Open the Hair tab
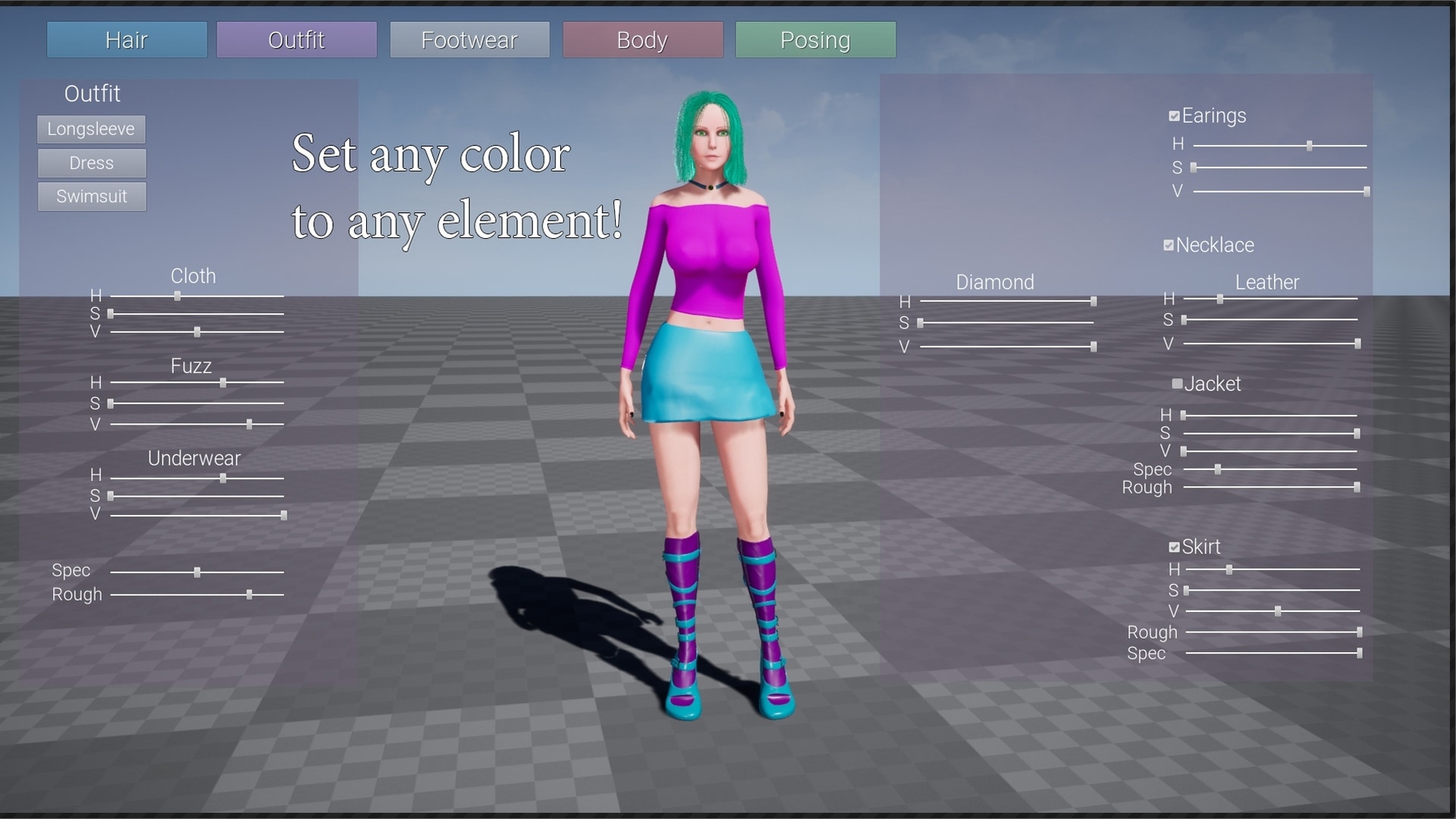Image resolution: width=1456 pixels, height=819 pixels. (127, 39)
